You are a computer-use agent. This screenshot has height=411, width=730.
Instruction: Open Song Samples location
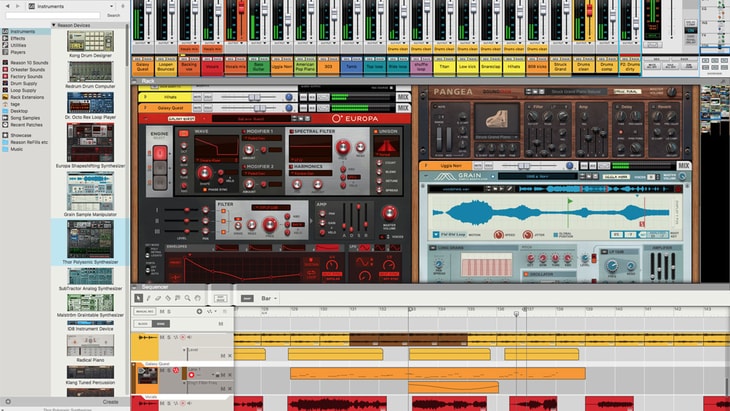25,118
